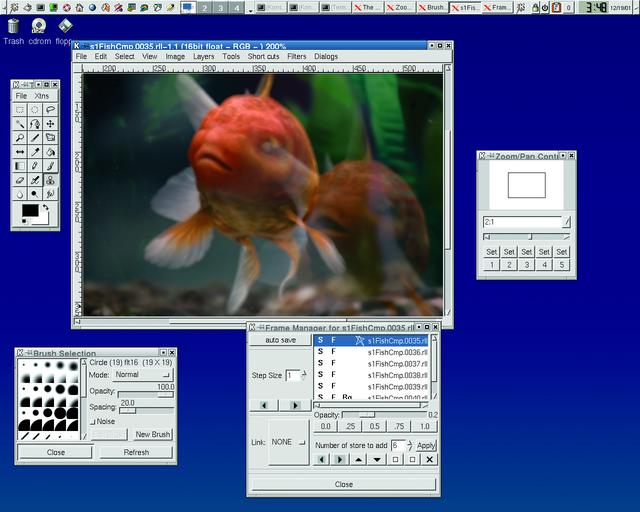640x512 pixels.
Task: Select the eraser tool
Action: pos(20,179)
